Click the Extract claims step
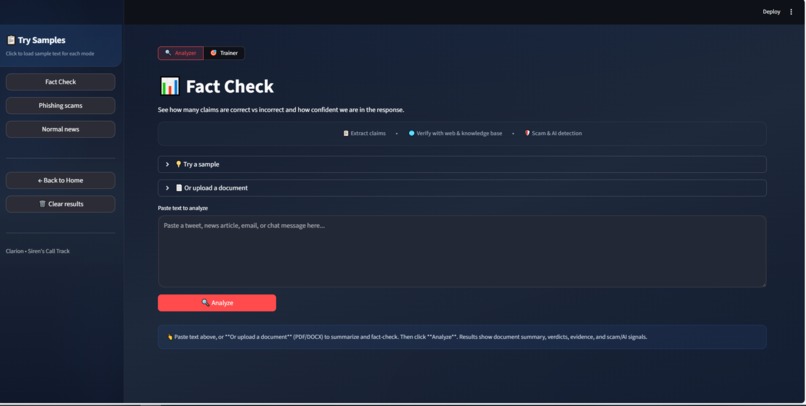 pos(364,133)
